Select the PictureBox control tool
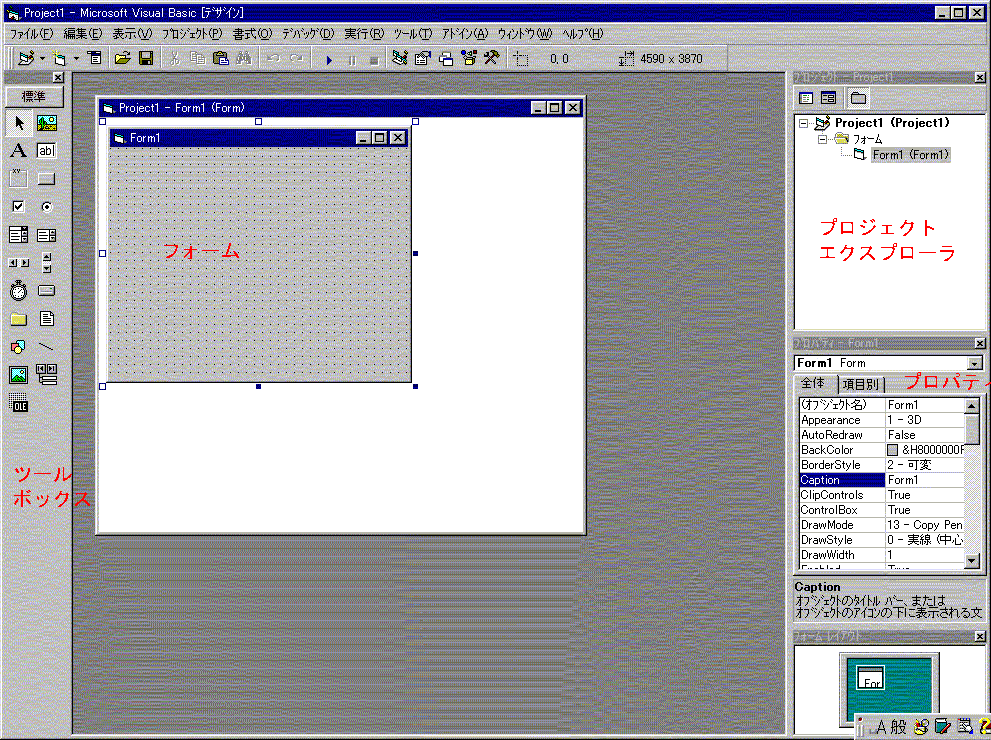The width and height of the screenshot is (991, 740). tap(46, 123)
